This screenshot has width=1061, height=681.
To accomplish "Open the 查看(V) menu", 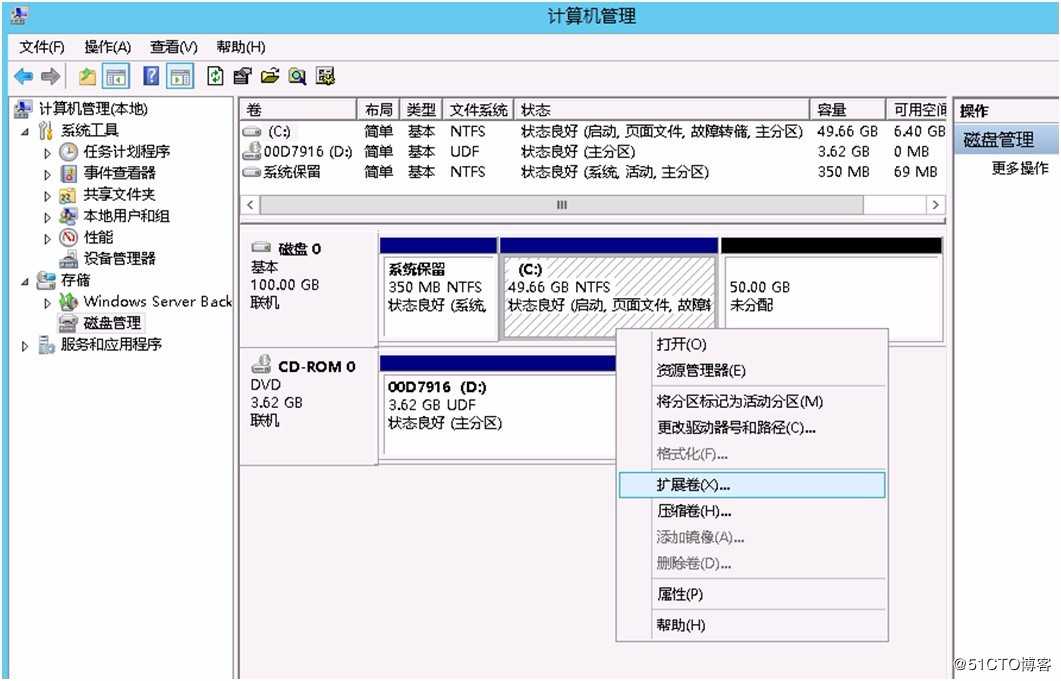I will [x=173, y=47].
